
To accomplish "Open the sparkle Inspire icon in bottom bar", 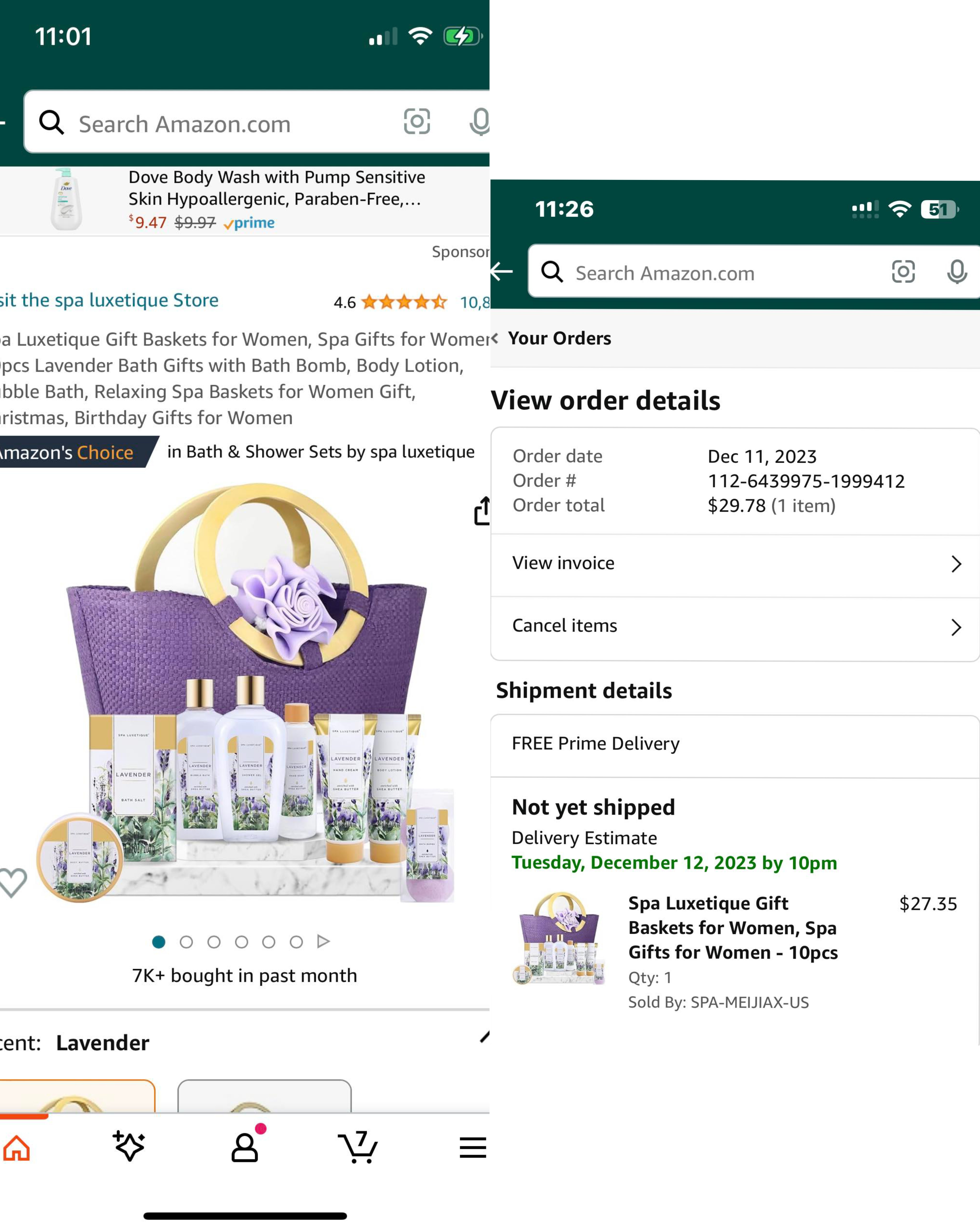I will click(x=129, y=1146).
